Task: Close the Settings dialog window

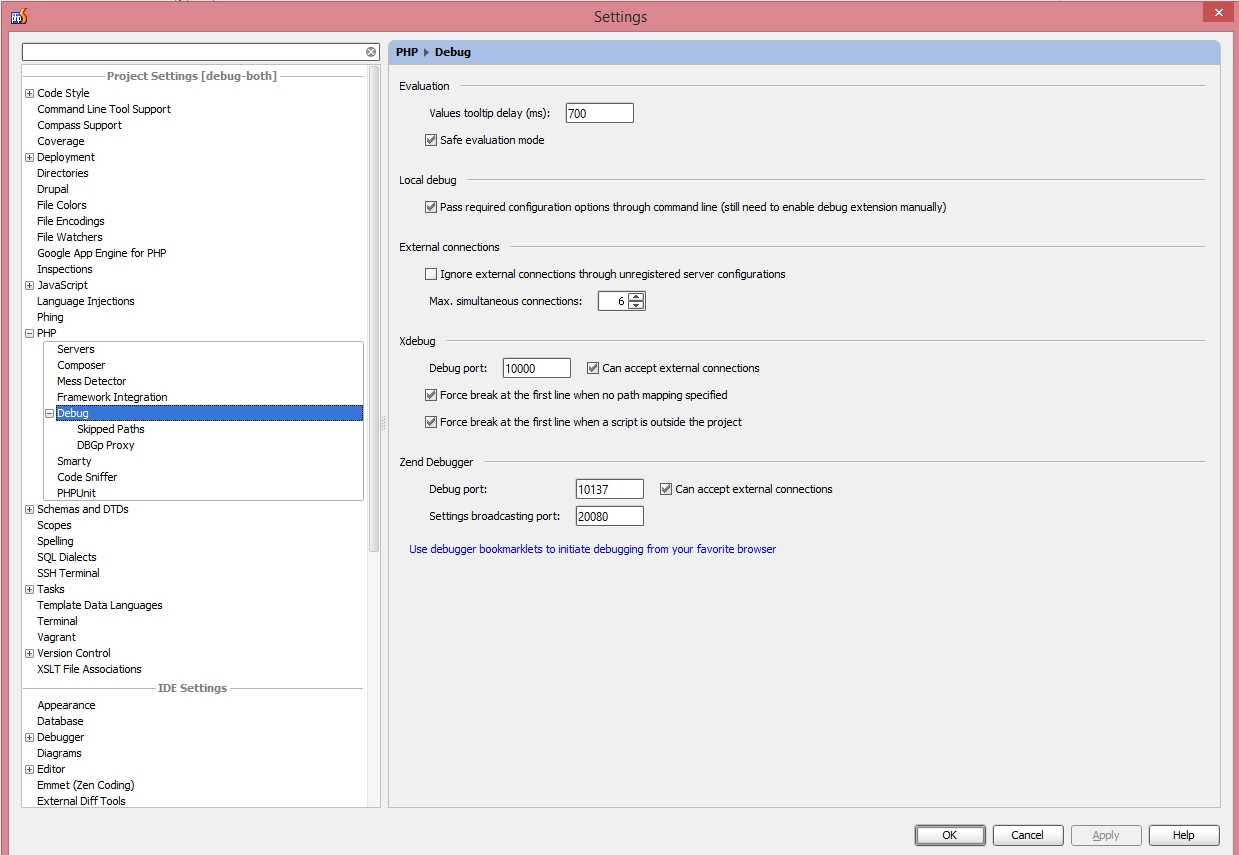Action: [1216, 12]
